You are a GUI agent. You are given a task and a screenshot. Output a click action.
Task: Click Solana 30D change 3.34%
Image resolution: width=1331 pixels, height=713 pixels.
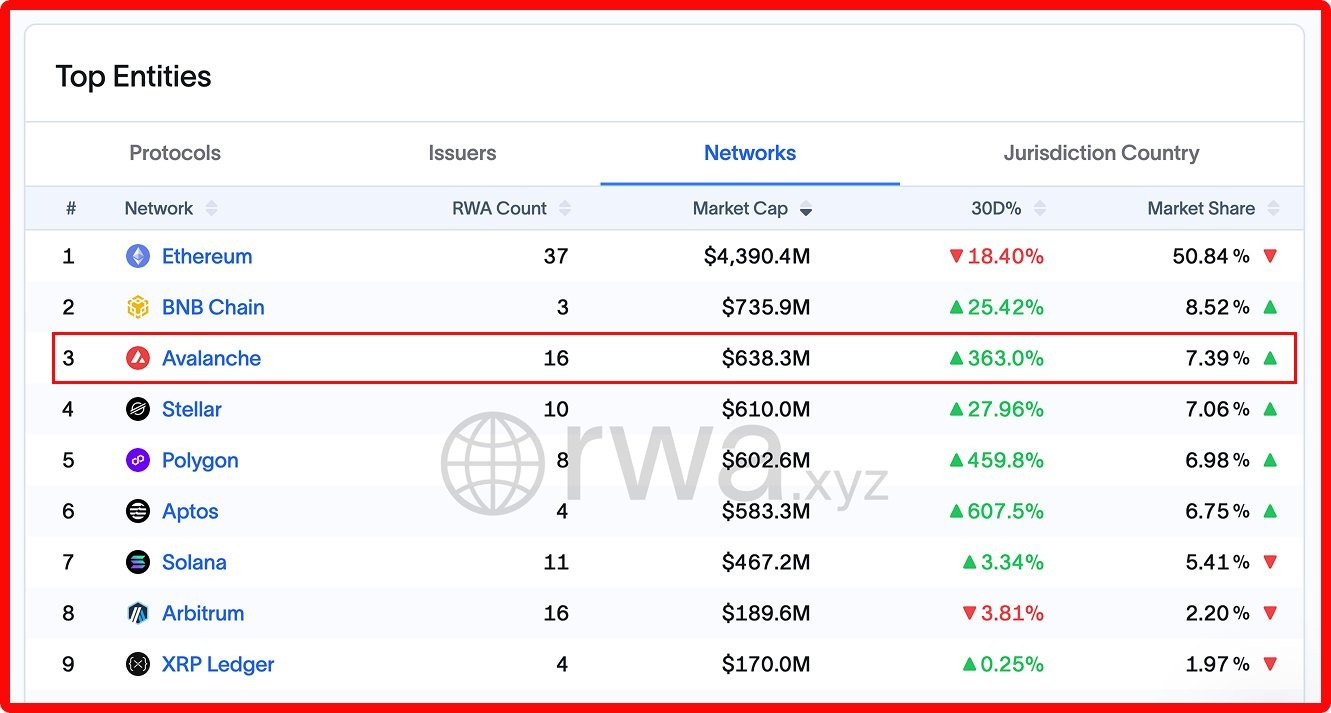(1012, 562)
